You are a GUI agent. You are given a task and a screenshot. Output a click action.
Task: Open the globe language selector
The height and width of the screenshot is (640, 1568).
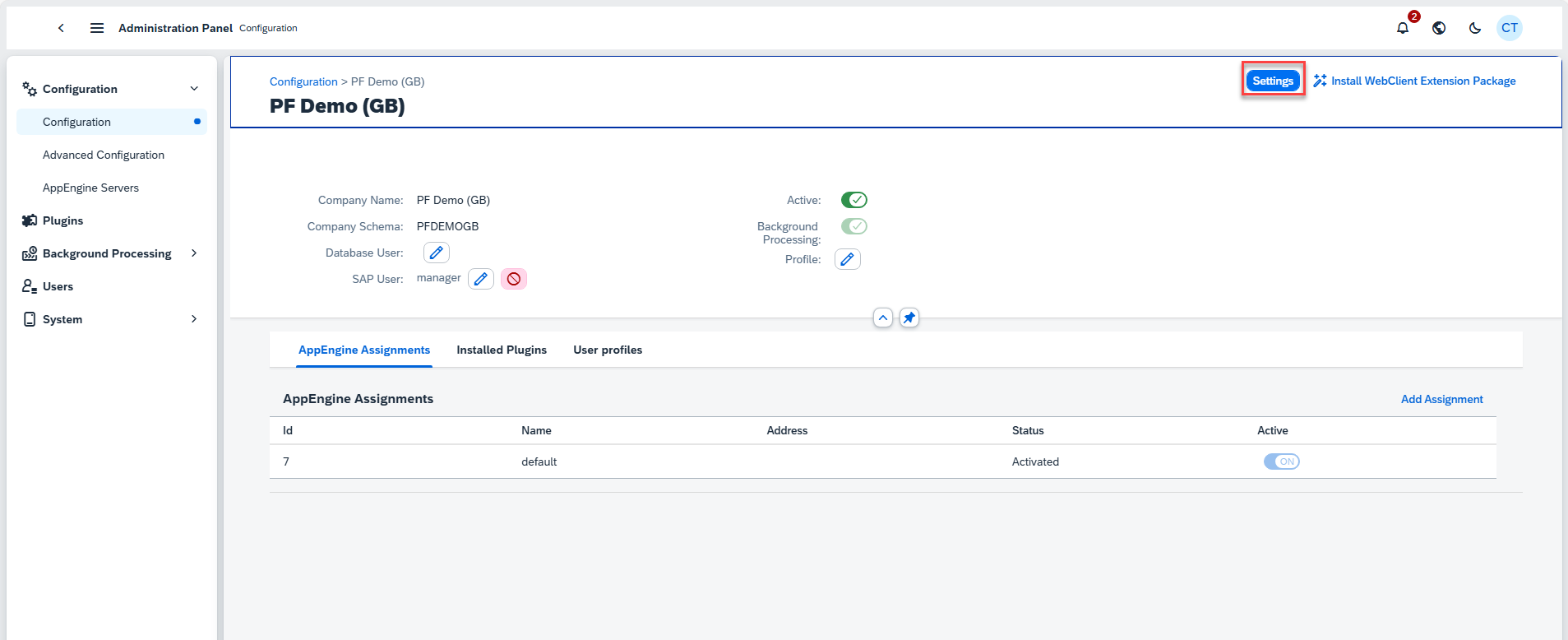(x=1439, y=28)
